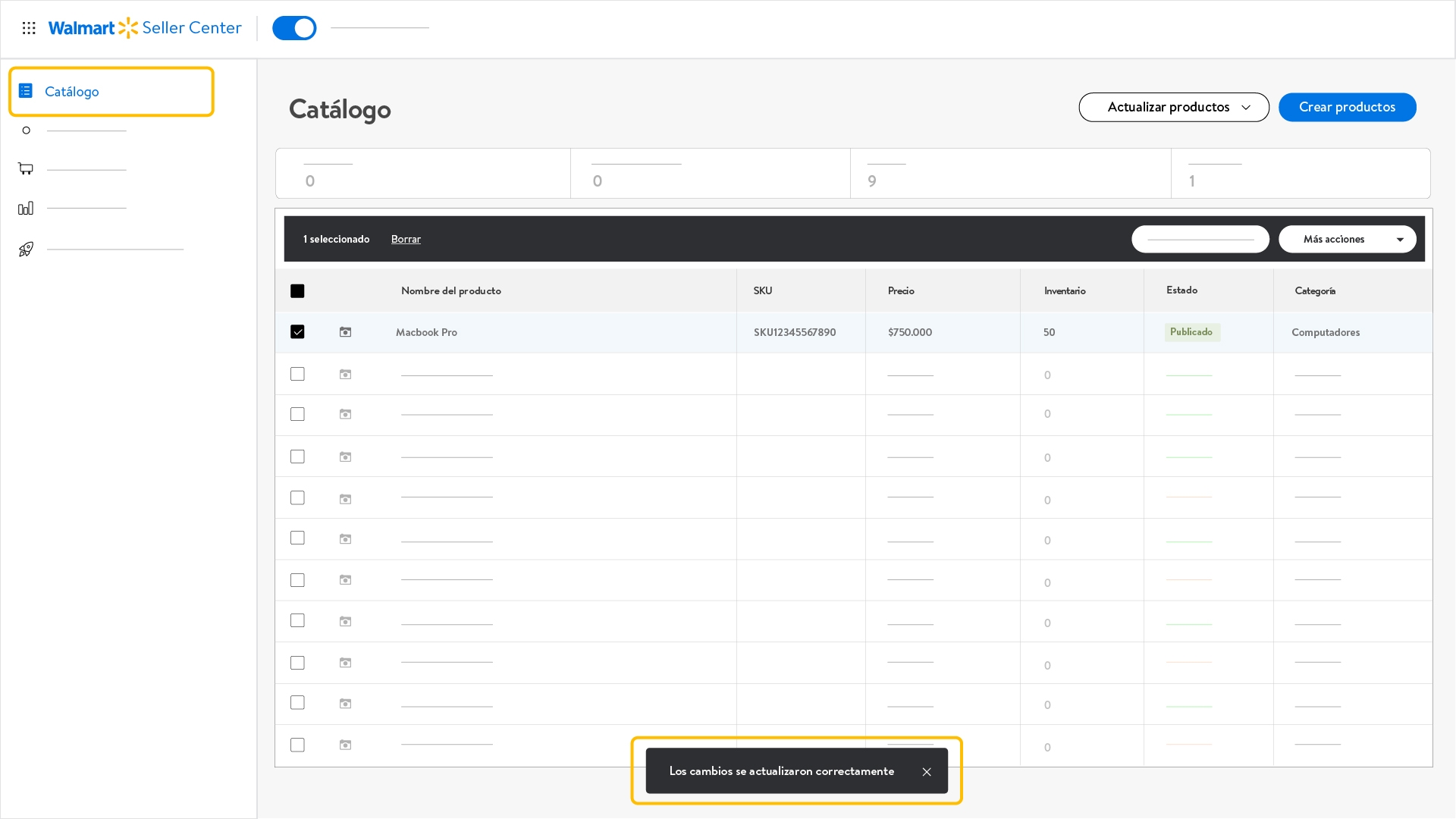
Task: Open the rocket sidebar icon
Action: [26, 249]
